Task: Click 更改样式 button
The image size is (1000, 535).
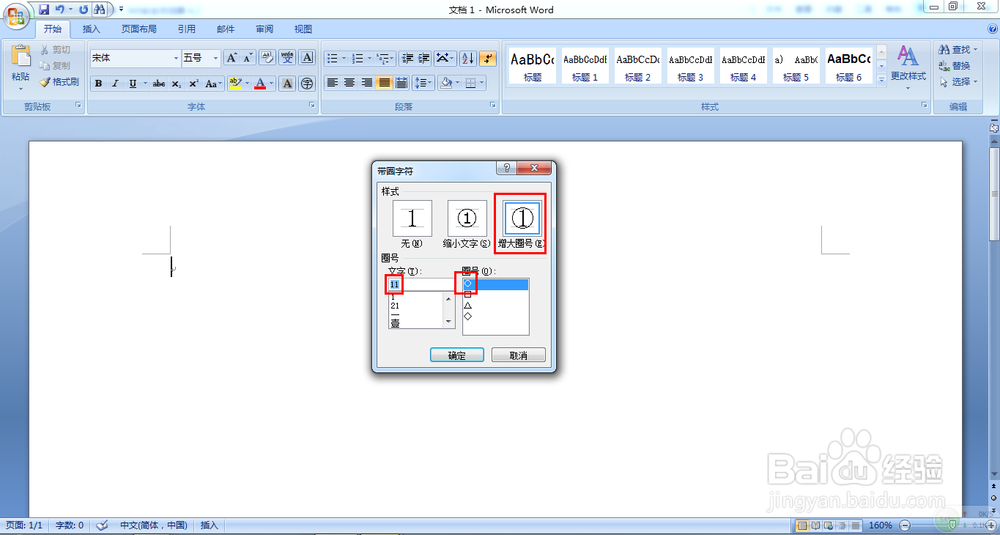Action: (908, 67)
